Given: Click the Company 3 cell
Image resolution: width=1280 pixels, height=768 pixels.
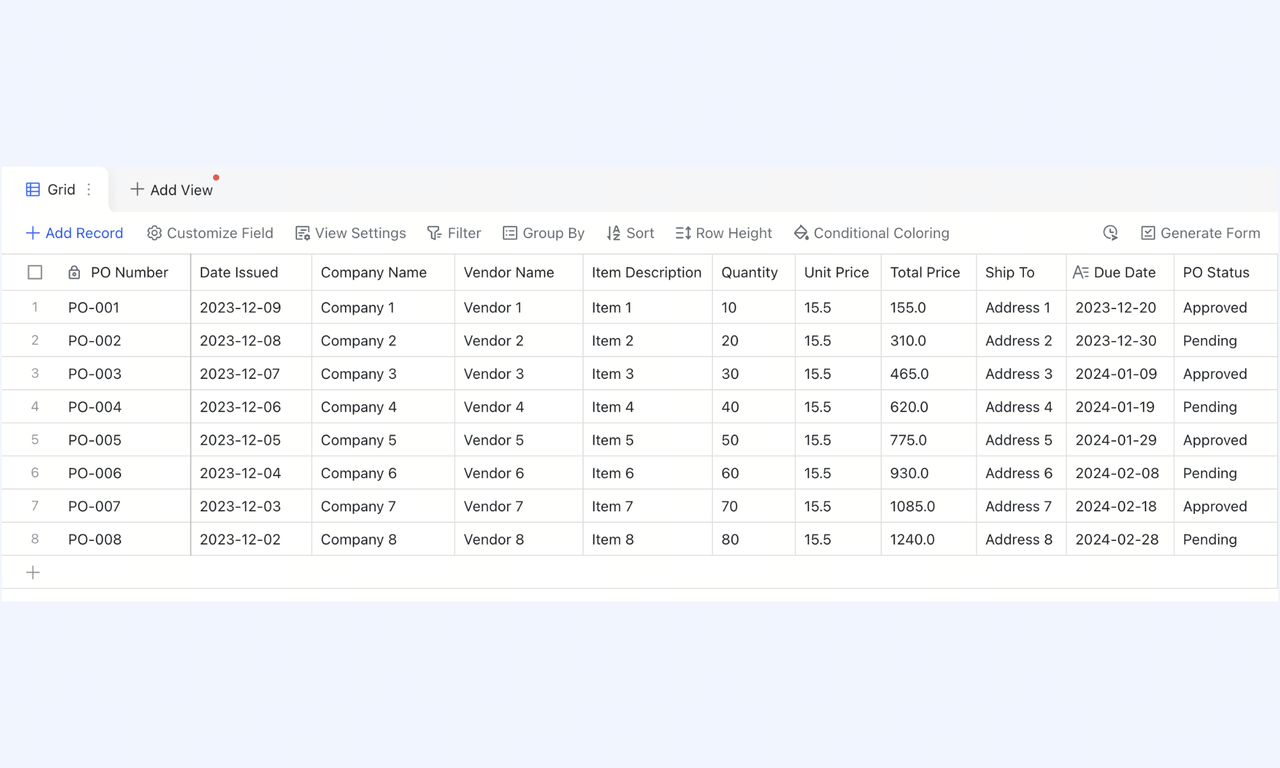Looking at the screenshot, I should pos(383,374).
